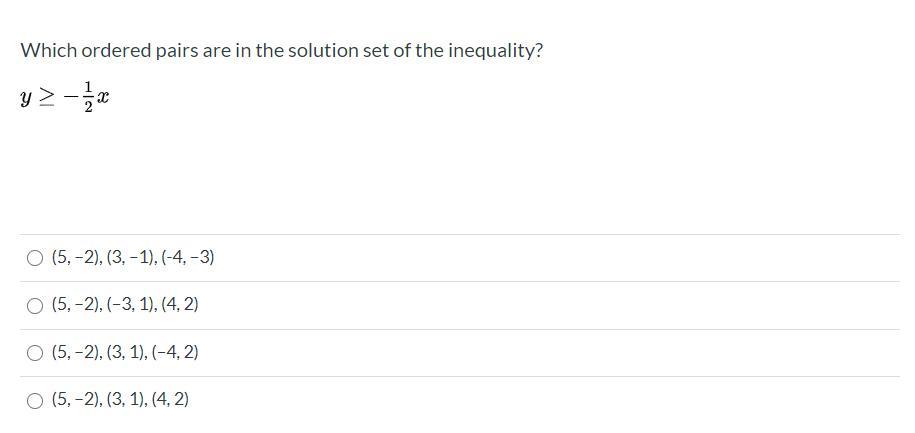This screenshot has width=915, height=433.
Task: Click the answer text ending with (−4, 2)
Action: pos(125,352)
